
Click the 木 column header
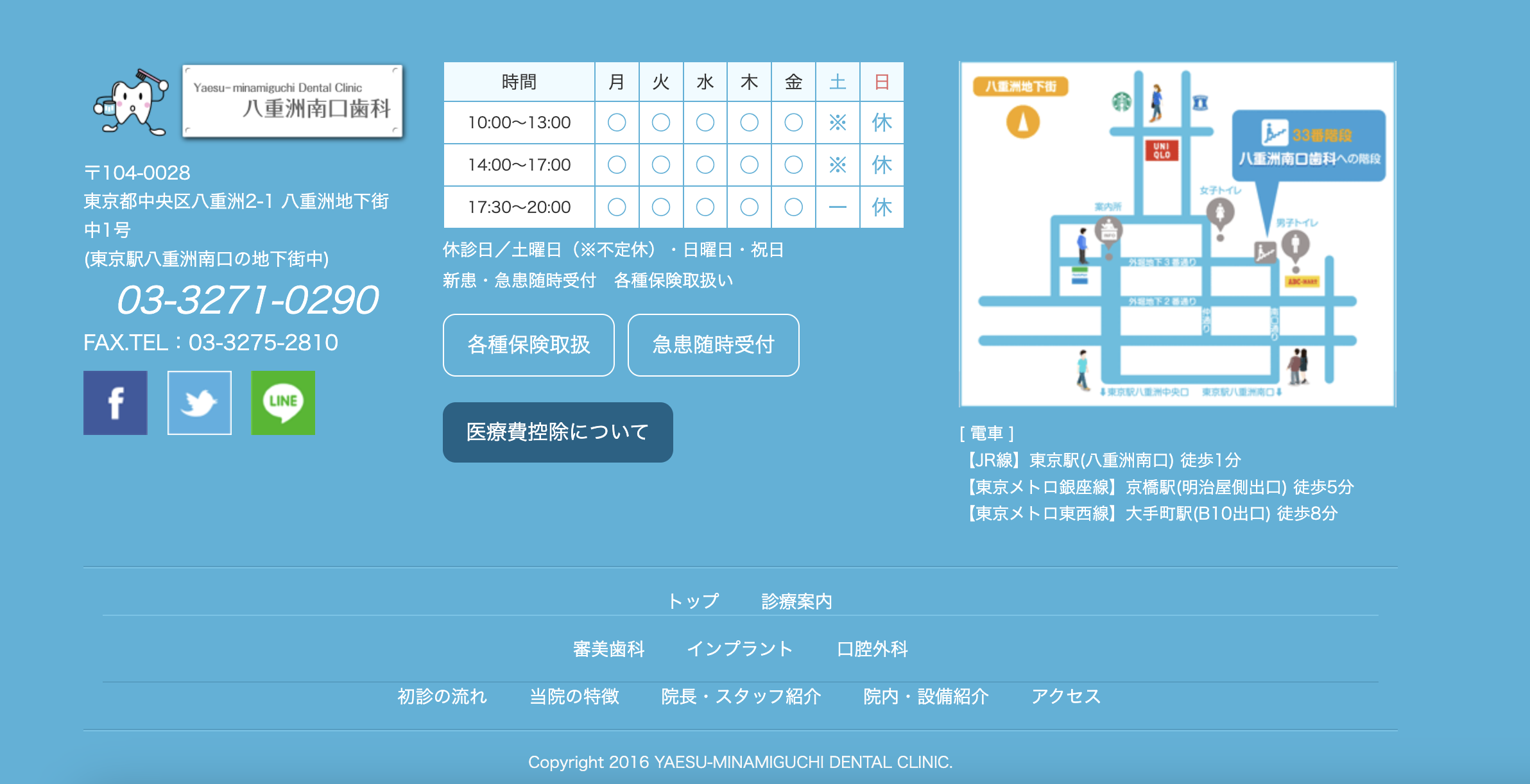[x=750, y=82]
